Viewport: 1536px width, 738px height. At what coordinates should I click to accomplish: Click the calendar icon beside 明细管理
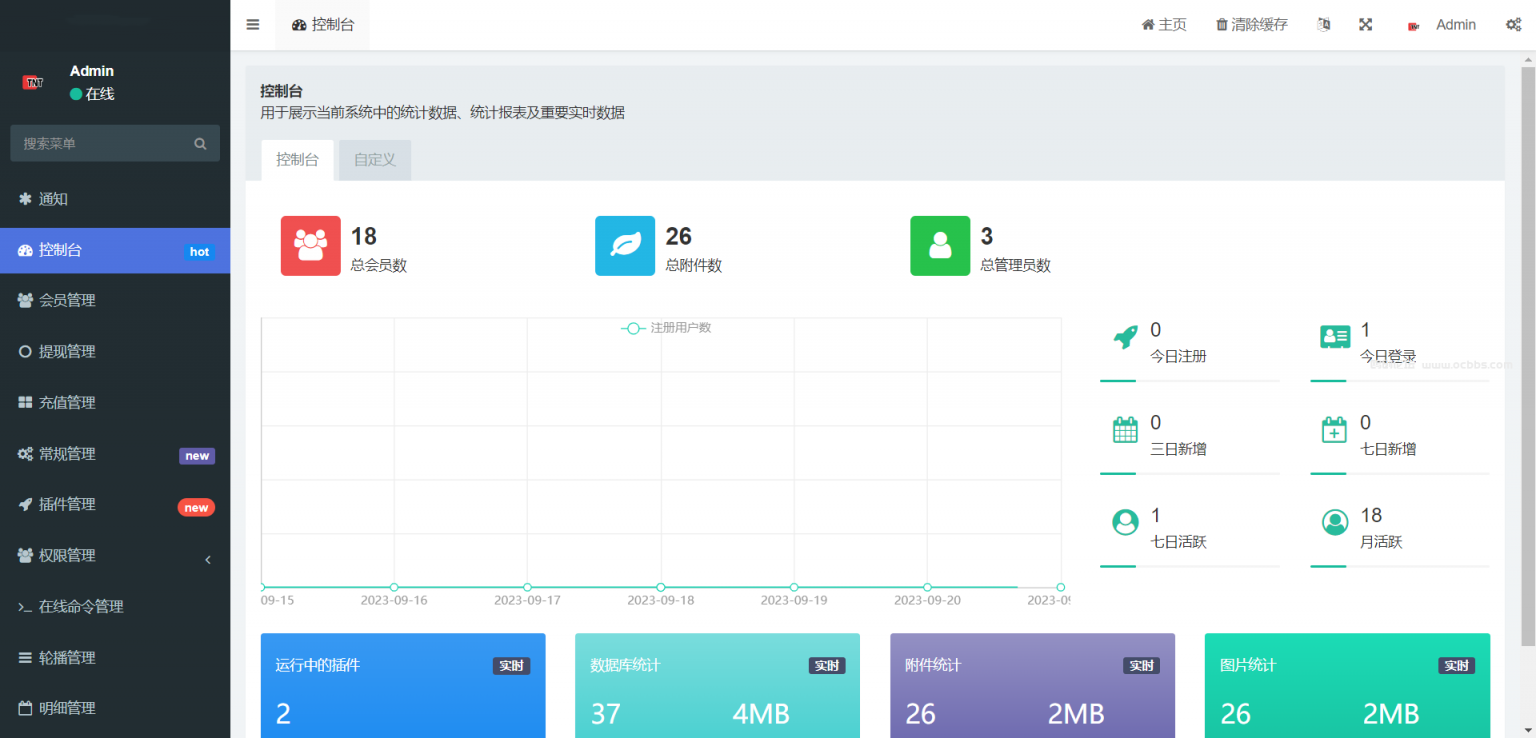pyautogui.click(x=25, y=708)
